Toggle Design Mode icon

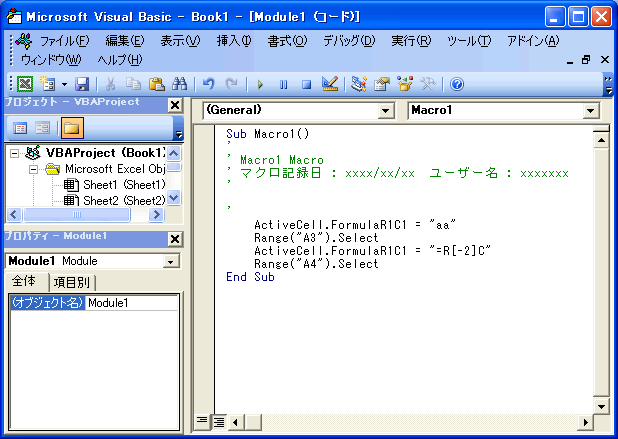[330, 84]
